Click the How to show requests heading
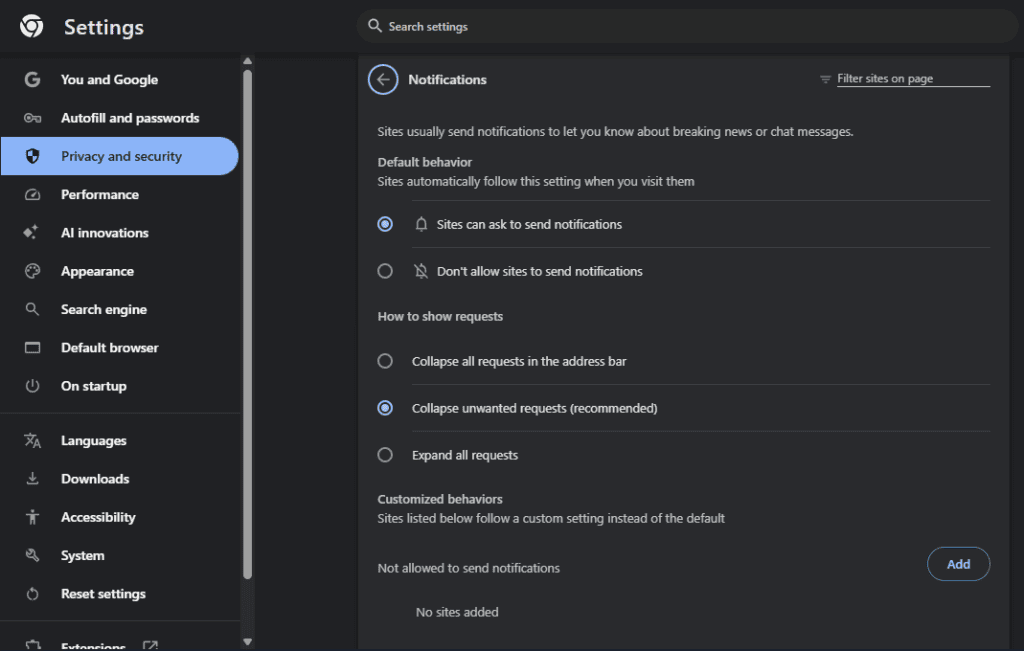The height and width of the screenshot is (651, 1024). [x=440, y=317]
